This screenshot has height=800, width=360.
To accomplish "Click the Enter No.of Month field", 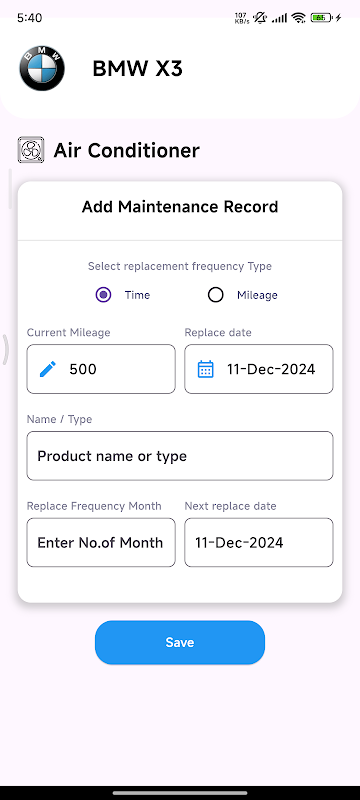I will 101,542.
